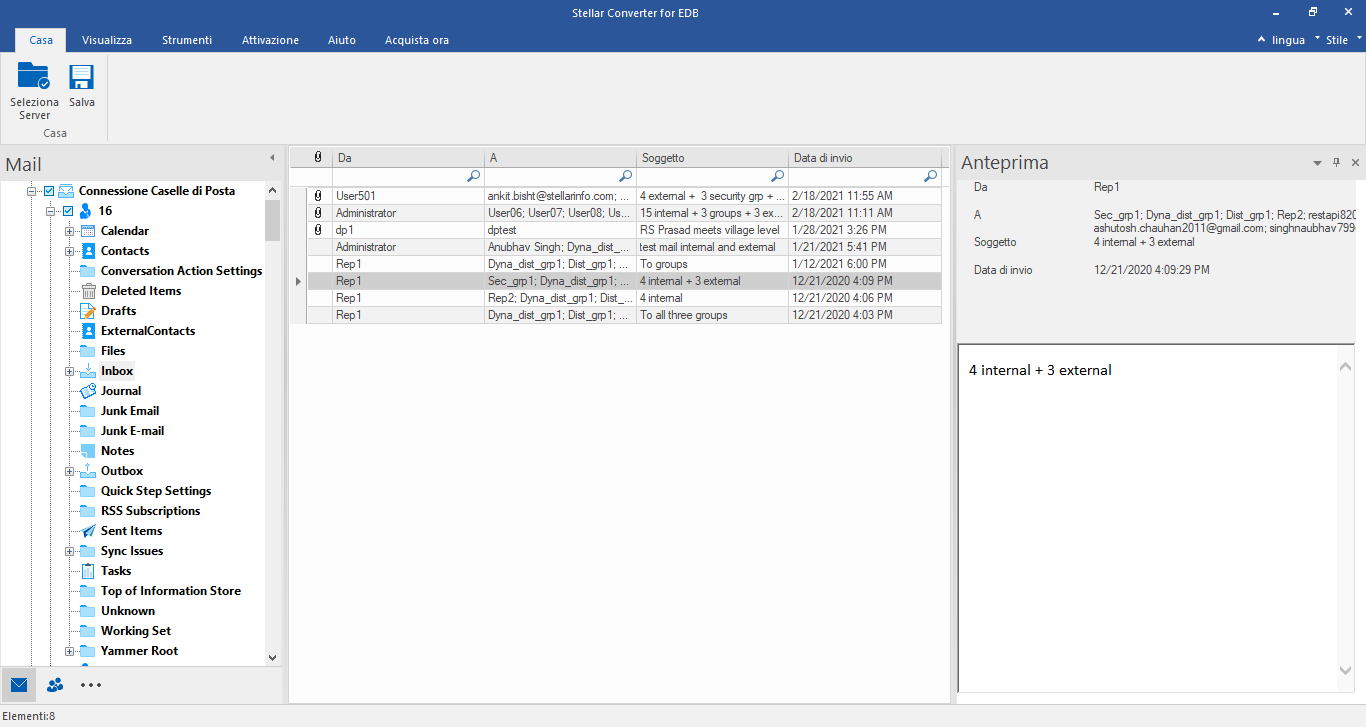Click folder tree scrollbar down arrow
1366x727 pixels.
pos(273,657)
